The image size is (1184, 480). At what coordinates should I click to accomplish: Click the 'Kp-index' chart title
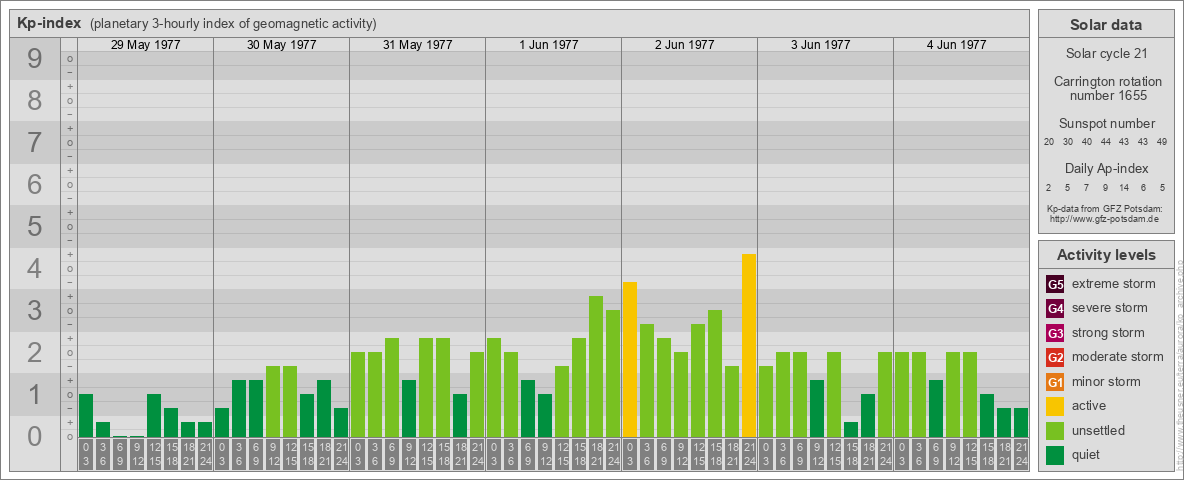pyautogui.click(x=49, y=23)
